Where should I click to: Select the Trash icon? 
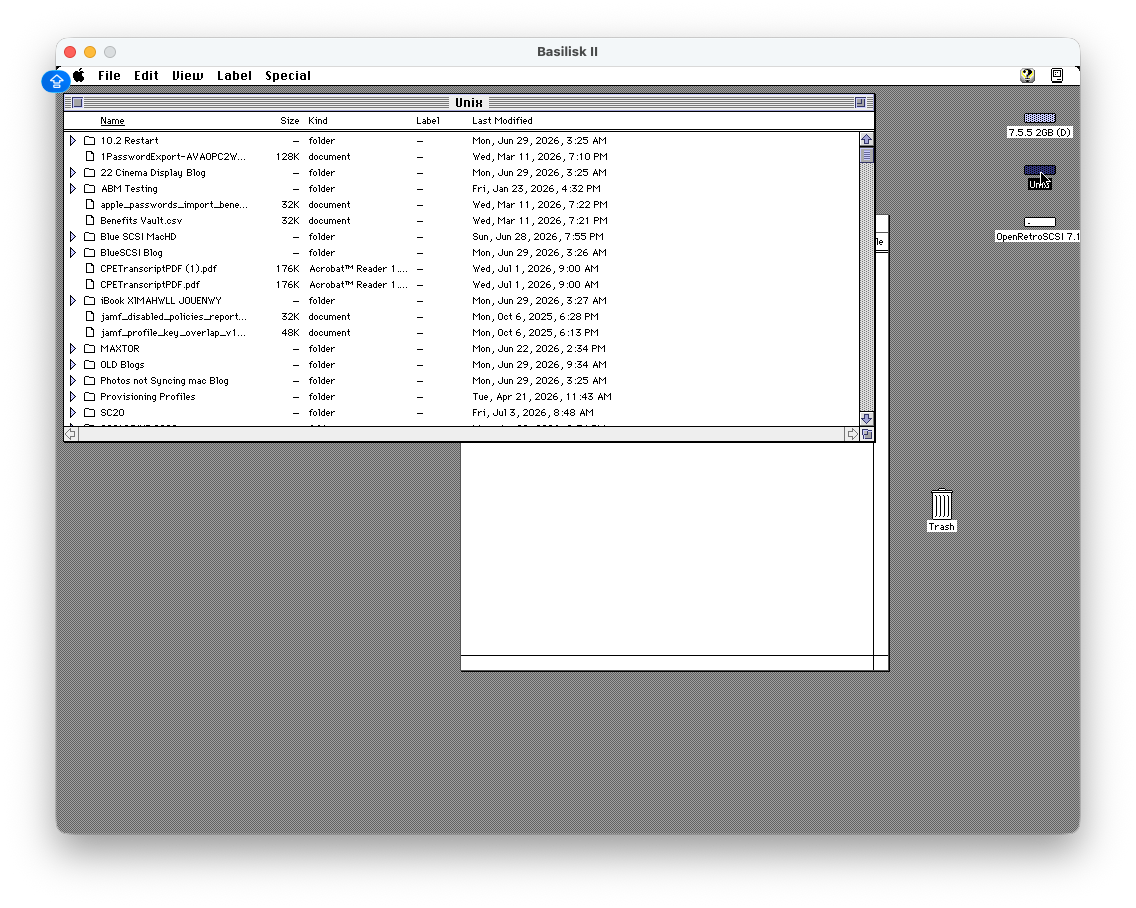click(942, 504)
